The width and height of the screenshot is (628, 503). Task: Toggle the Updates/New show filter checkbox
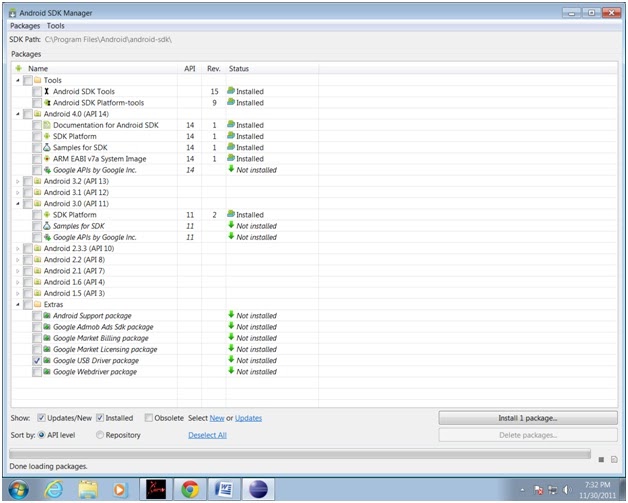[x=41, y=418]
